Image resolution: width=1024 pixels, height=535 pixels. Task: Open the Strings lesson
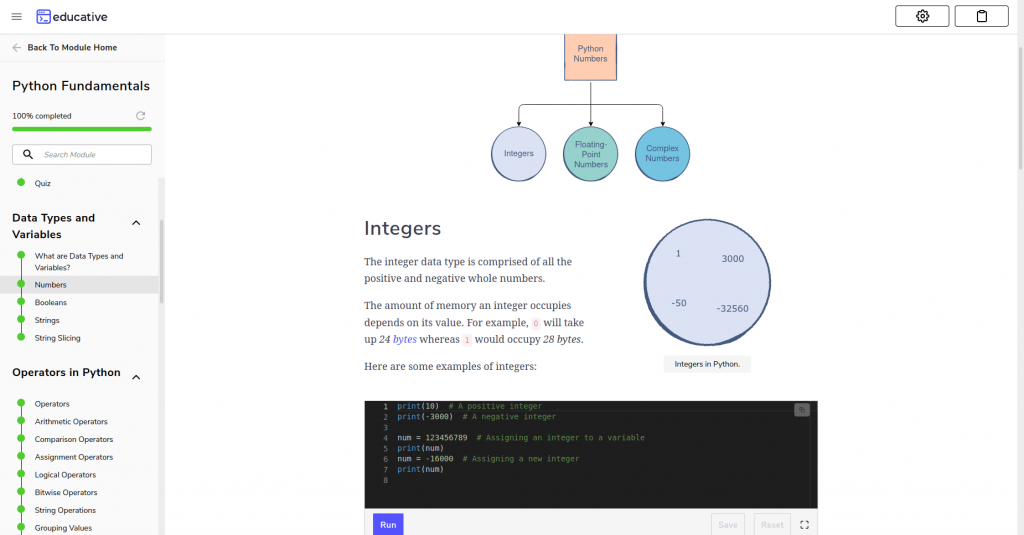pyautogui.click(x=47, y=320)
